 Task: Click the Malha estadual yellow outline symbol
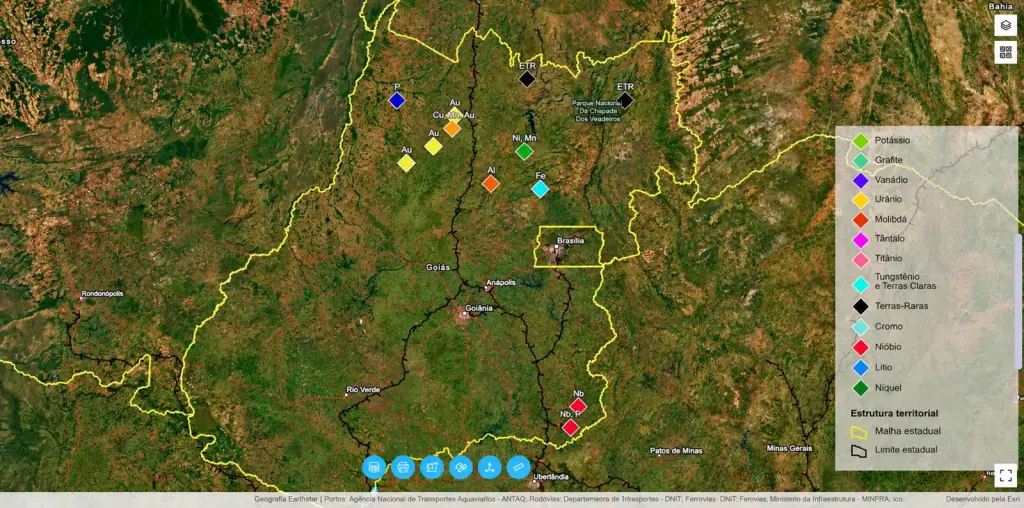point(859,432)
